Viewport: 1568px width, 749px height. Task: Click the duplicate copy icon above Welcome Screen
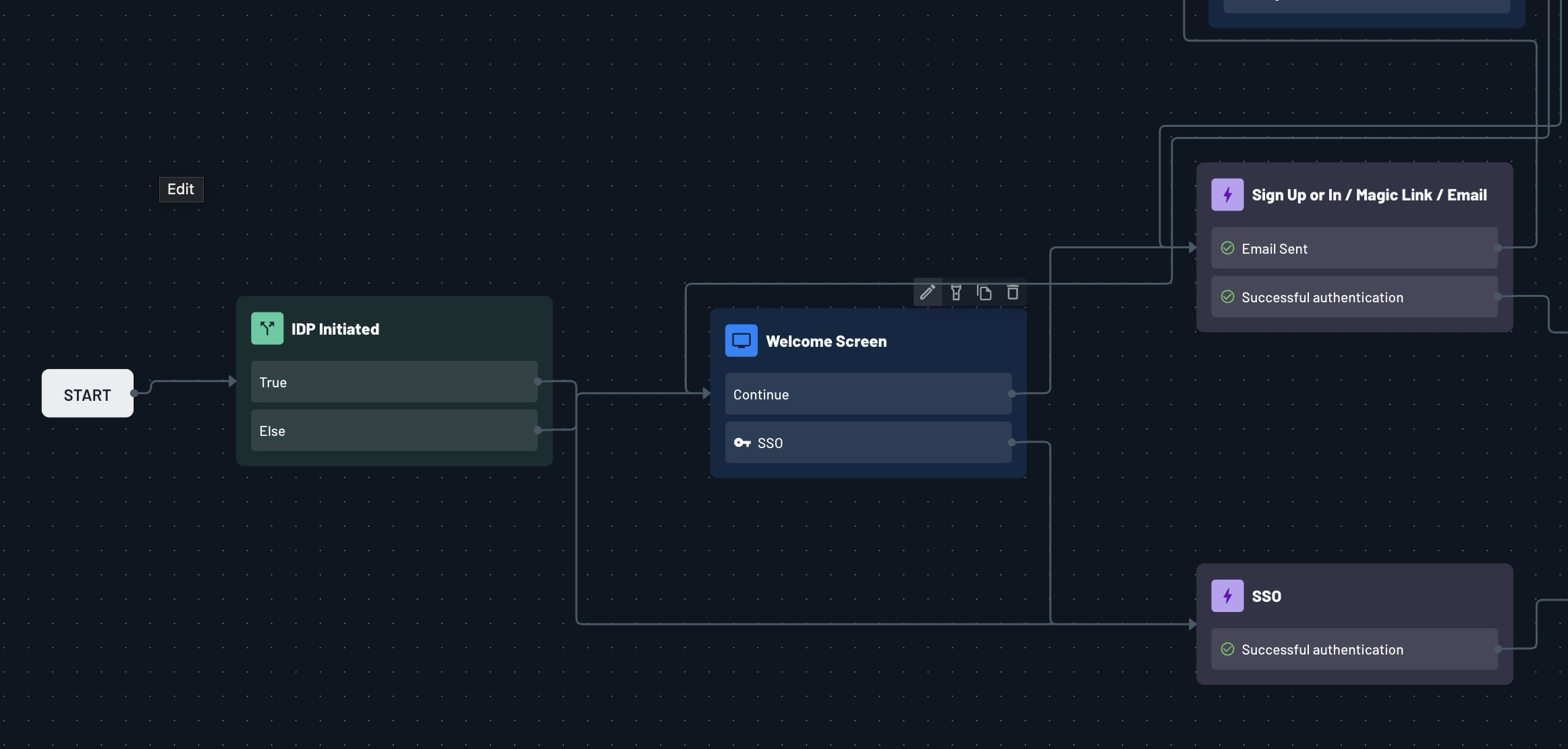[x=984, y=292]
